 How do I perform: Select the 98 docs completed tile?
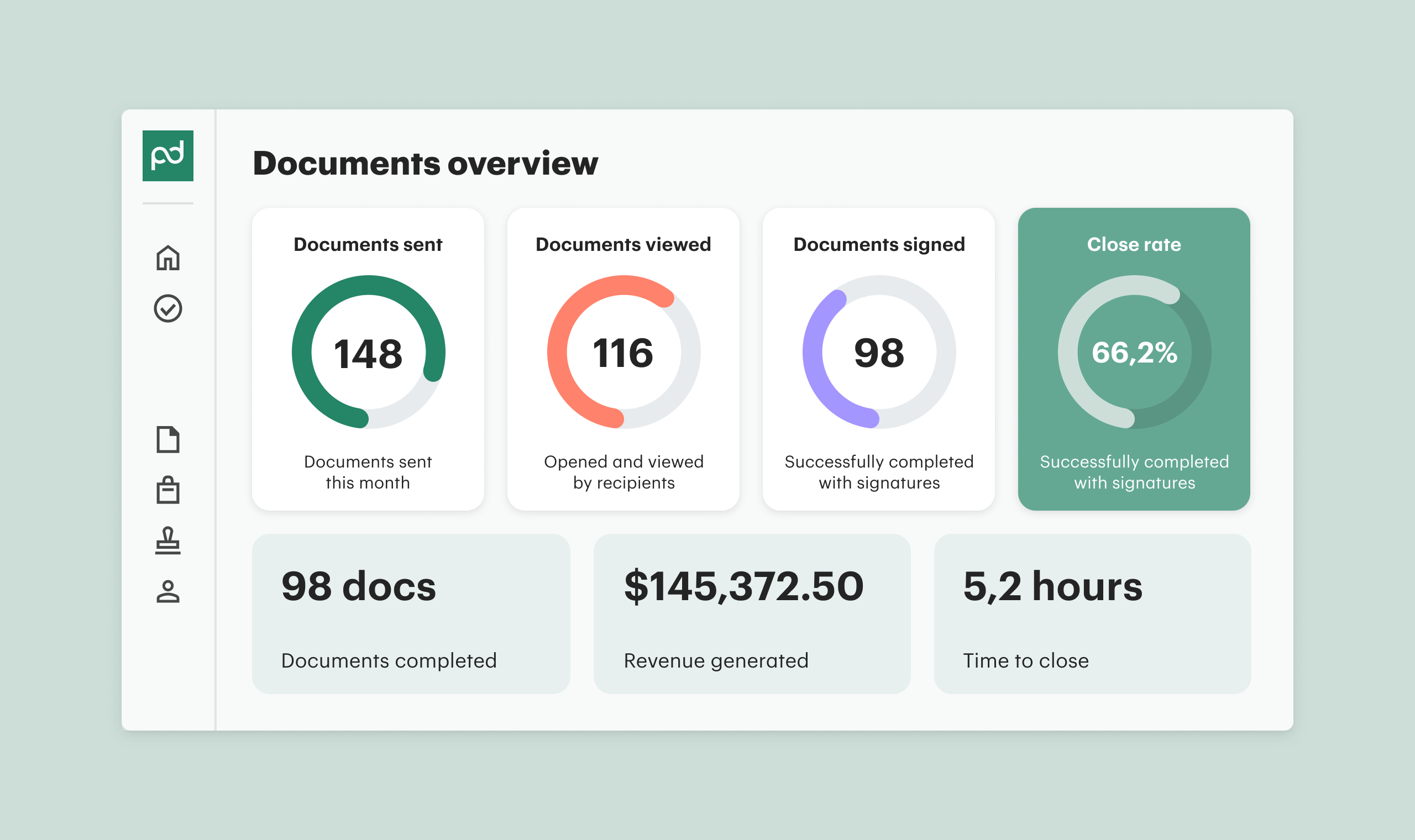pyautogui.click(x=411, y=613)
